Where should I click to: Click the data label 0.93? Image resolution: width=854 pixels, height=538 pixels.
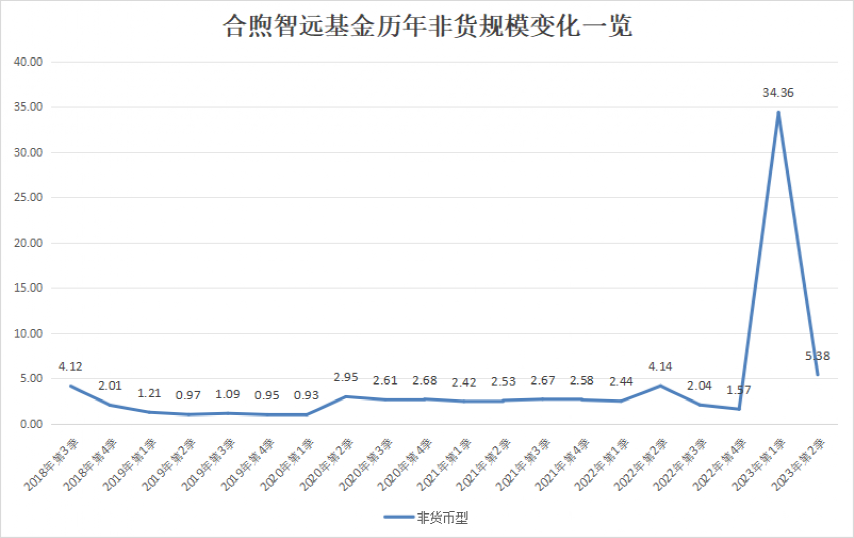[306, 395]
